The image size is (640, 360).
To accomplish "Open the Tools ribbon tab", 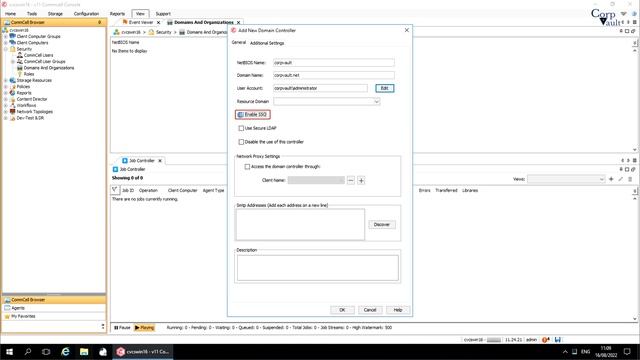I will coord(32,14).
